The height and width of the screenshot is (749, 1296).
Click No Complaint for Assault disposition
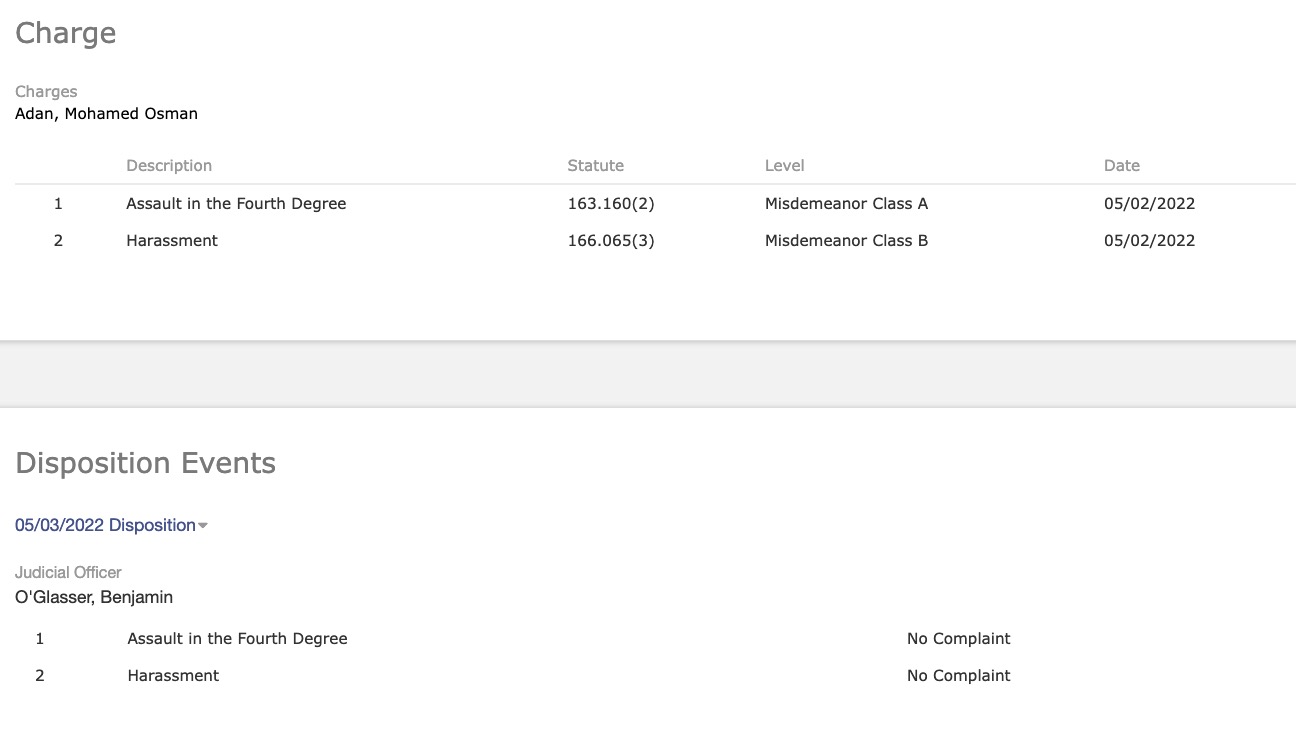pos(958,639)
